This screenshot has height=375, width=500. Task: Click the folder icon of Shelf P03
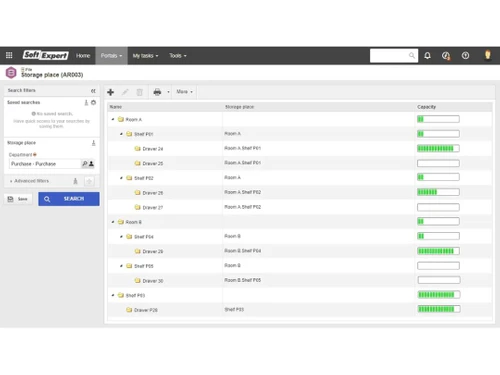pos(121,295)
